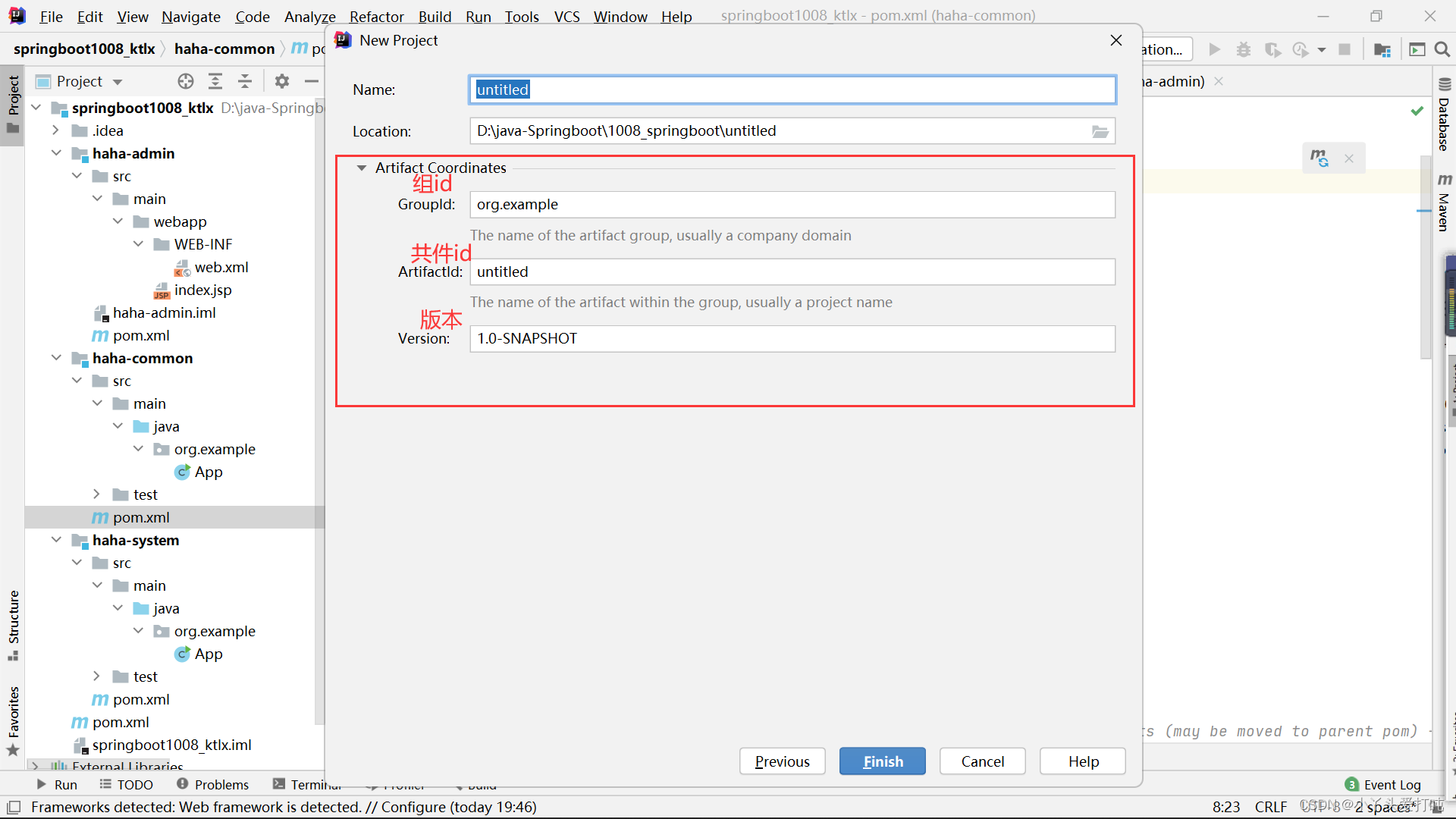The height and width of the screenshot is (819, 1456).
Task: Click the Finish button to confirm
Action: (883, 760)
